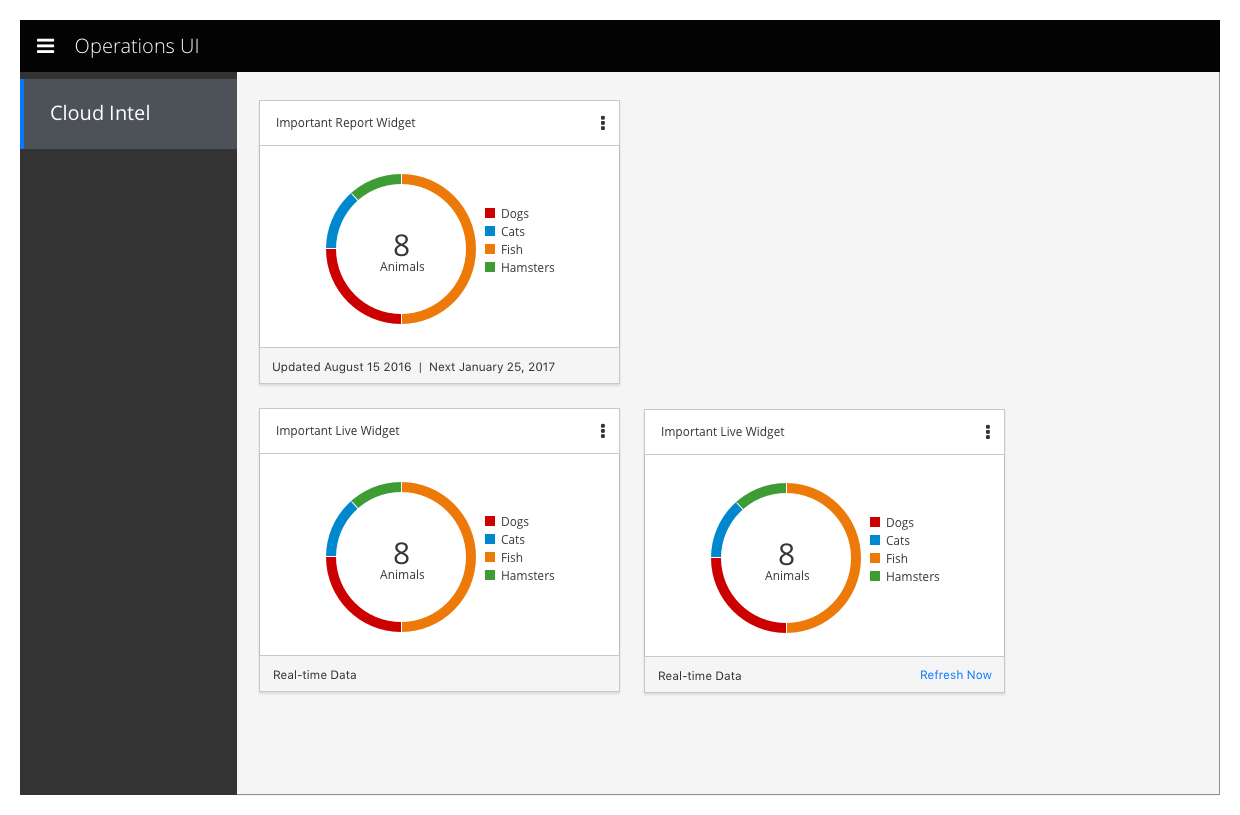
Task: Open kebab menu on Important Report Widget
Action: coord(602,123)
